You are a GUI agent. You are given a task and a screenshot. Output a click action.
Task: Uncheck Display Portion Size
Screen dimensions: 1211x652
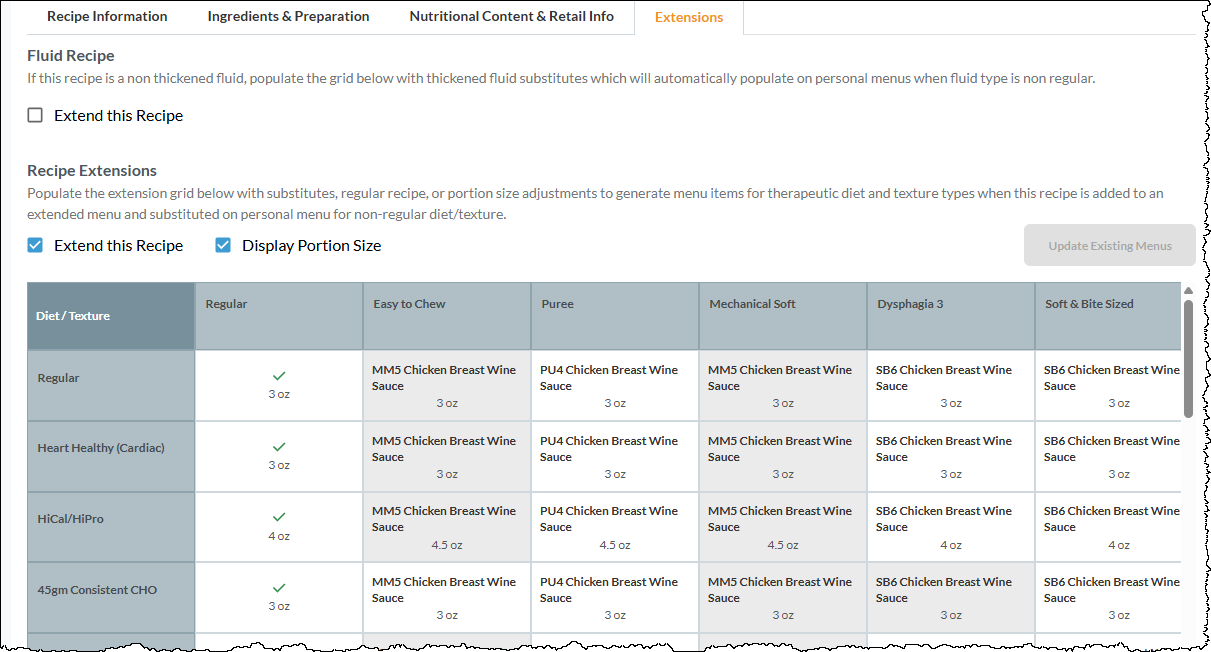click(223, 245)
